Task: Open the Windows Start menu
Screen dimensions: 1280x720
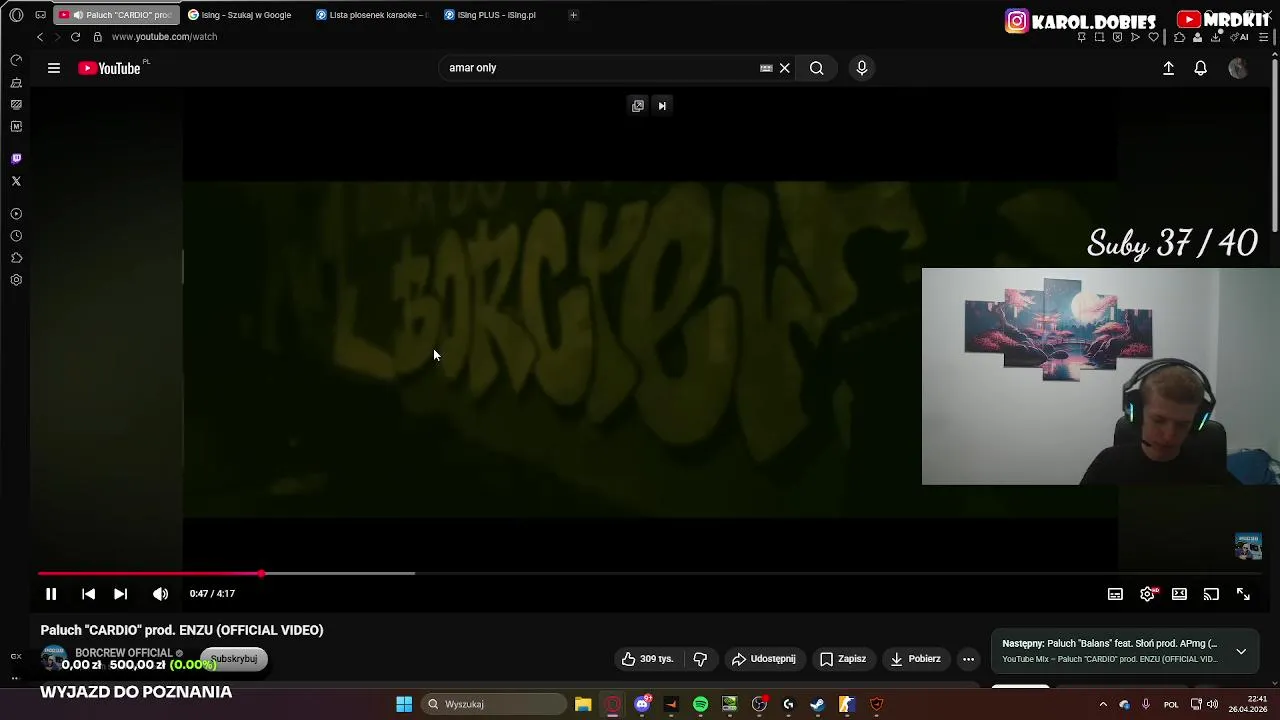Action: point(404,704)
